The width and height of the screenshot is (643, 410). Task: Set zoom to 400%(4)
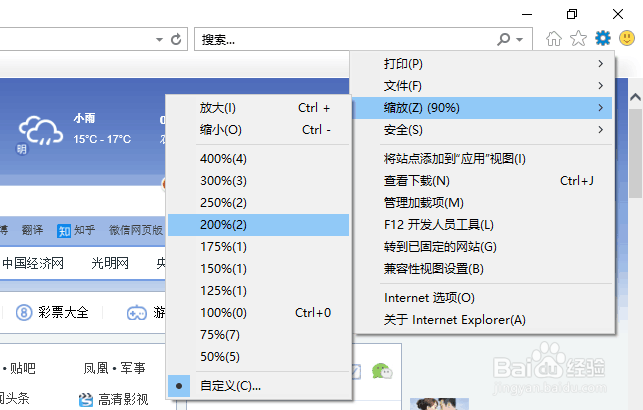[259, 159]
